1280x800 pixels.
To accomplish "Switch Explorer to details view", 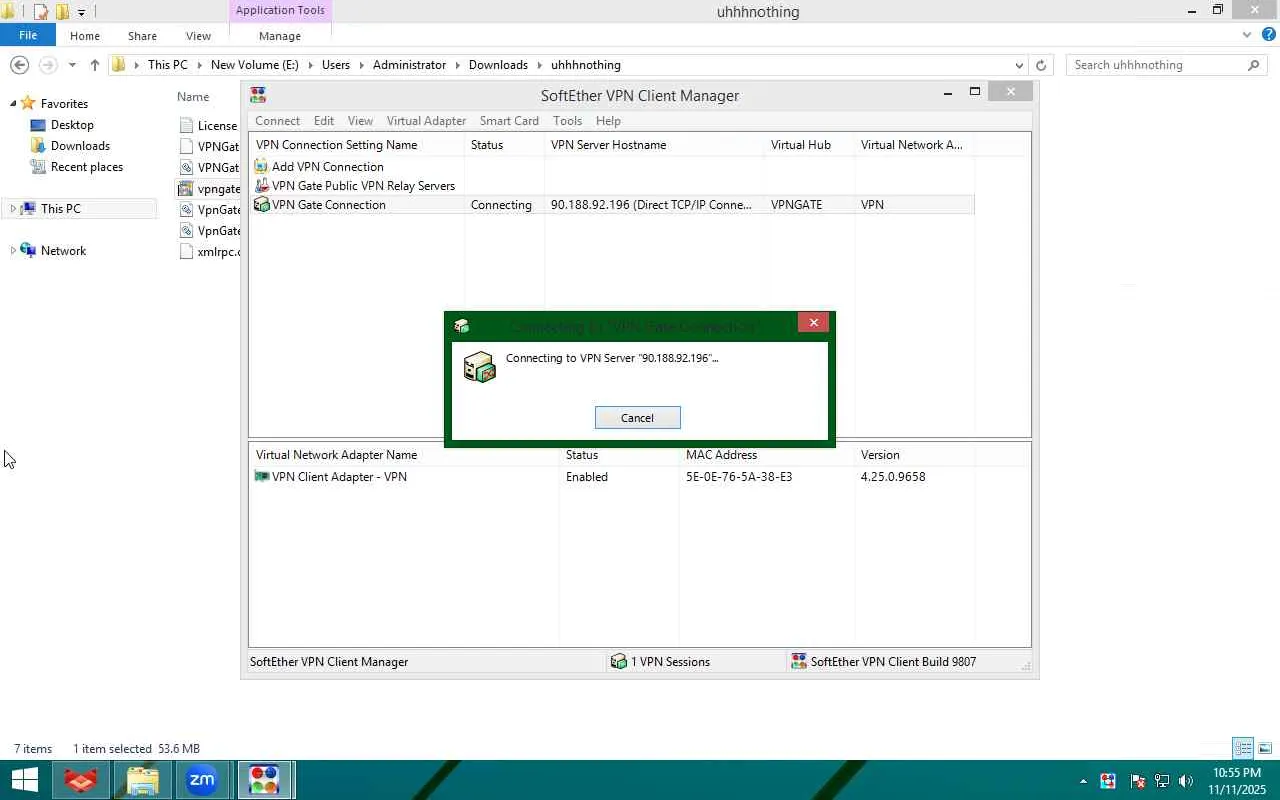I will [x=1243, y=748].
